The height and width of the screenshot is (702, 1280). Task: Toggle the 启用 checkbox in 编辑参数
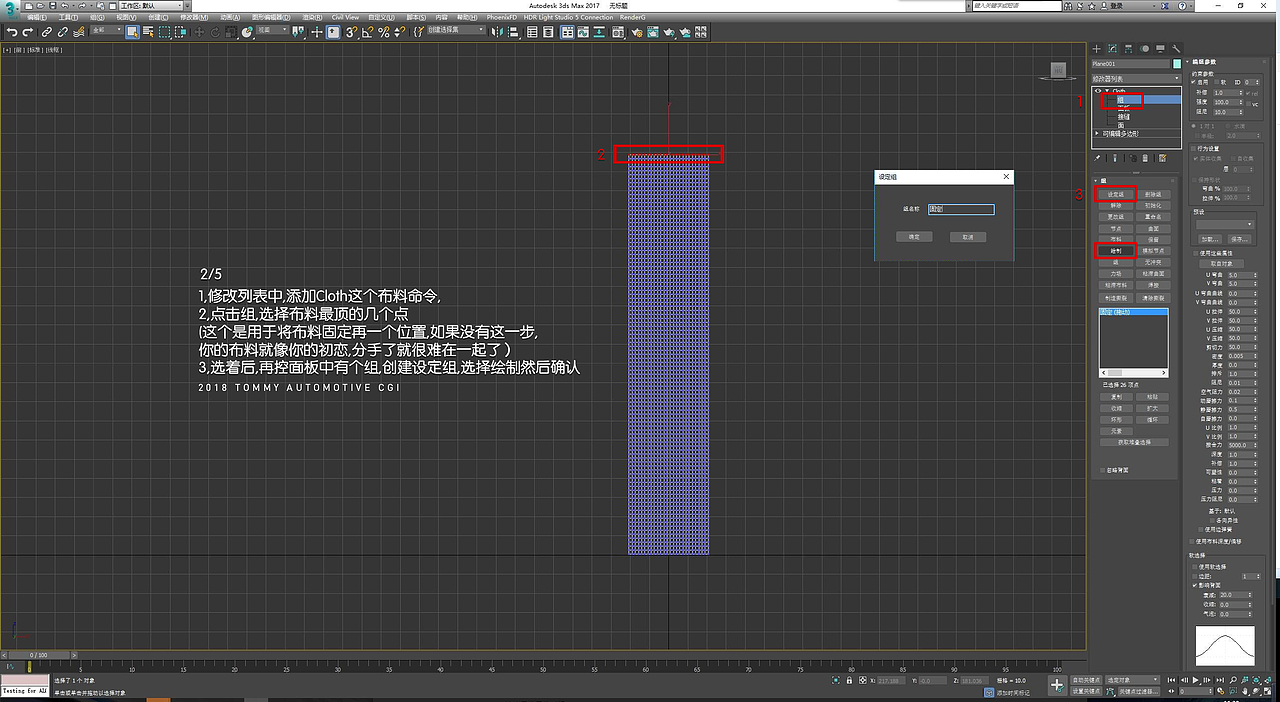click(1193, 82)
